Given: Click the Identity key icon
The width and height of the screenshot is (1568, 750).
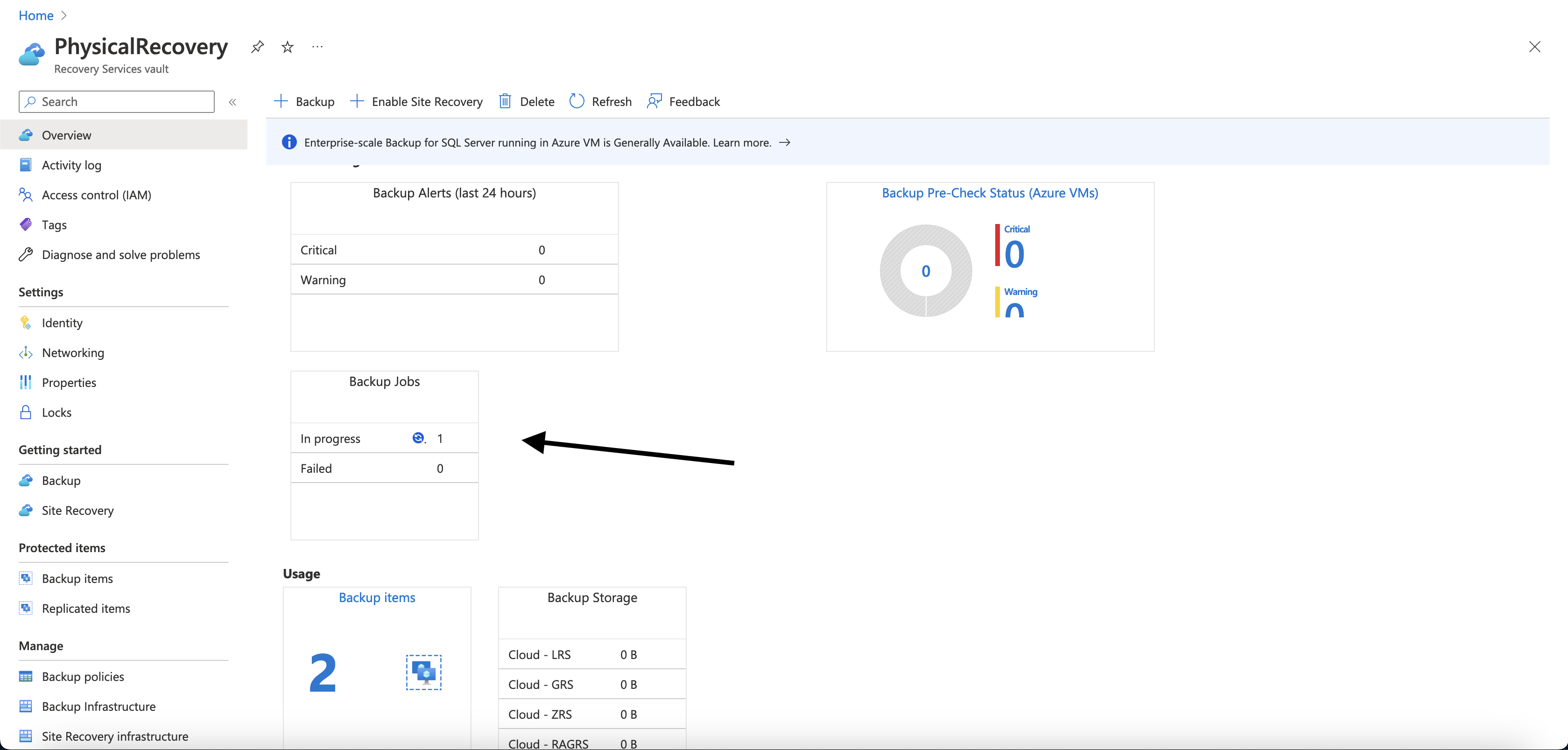Looking at the screenshot, I should coord(26,322).
